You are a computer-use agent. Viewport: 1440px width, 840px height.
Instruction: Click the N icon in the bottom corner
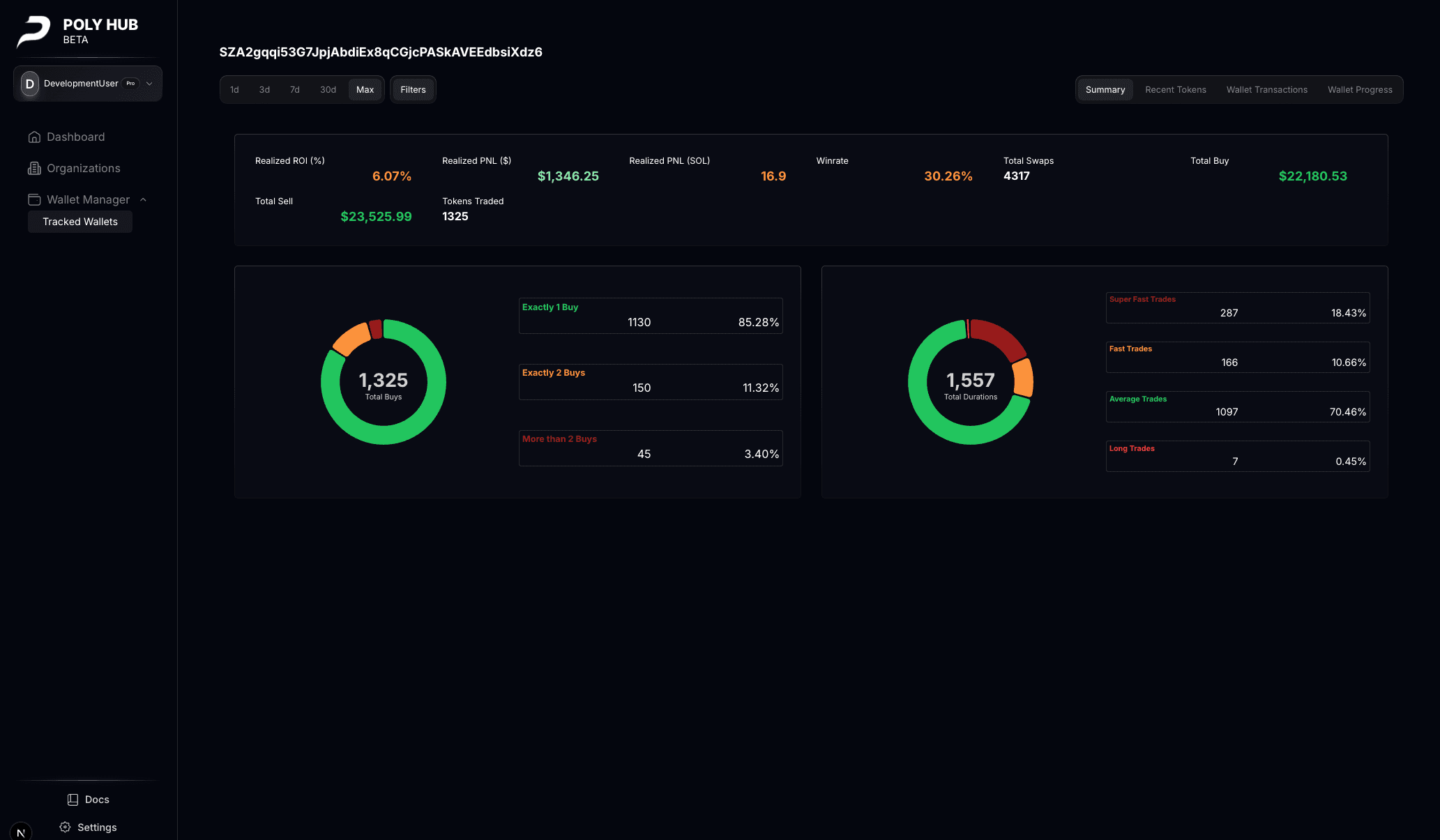[x=22, y=832]
